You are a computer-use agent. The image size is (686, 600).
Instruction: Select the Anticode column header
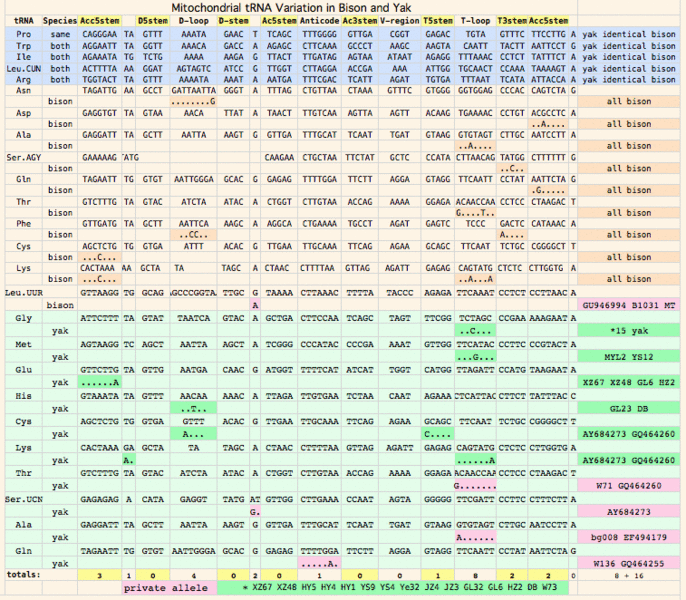(319, 20)
